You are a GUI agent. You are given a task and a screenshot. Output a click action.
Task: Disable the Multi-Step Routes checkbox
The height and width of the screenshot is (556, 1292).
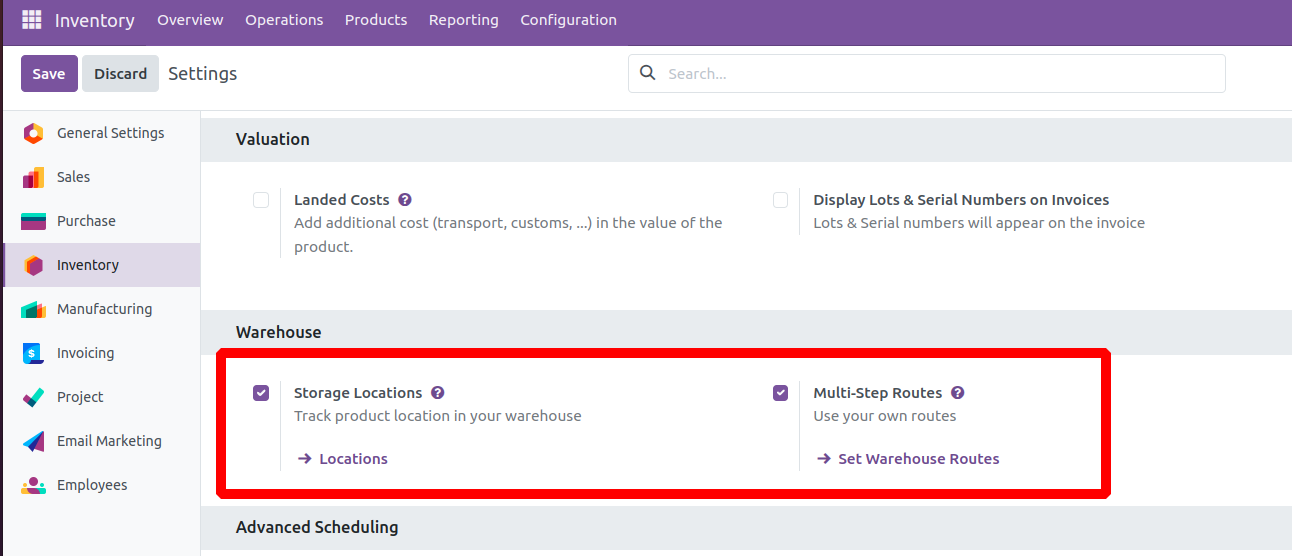coord(781,393)
